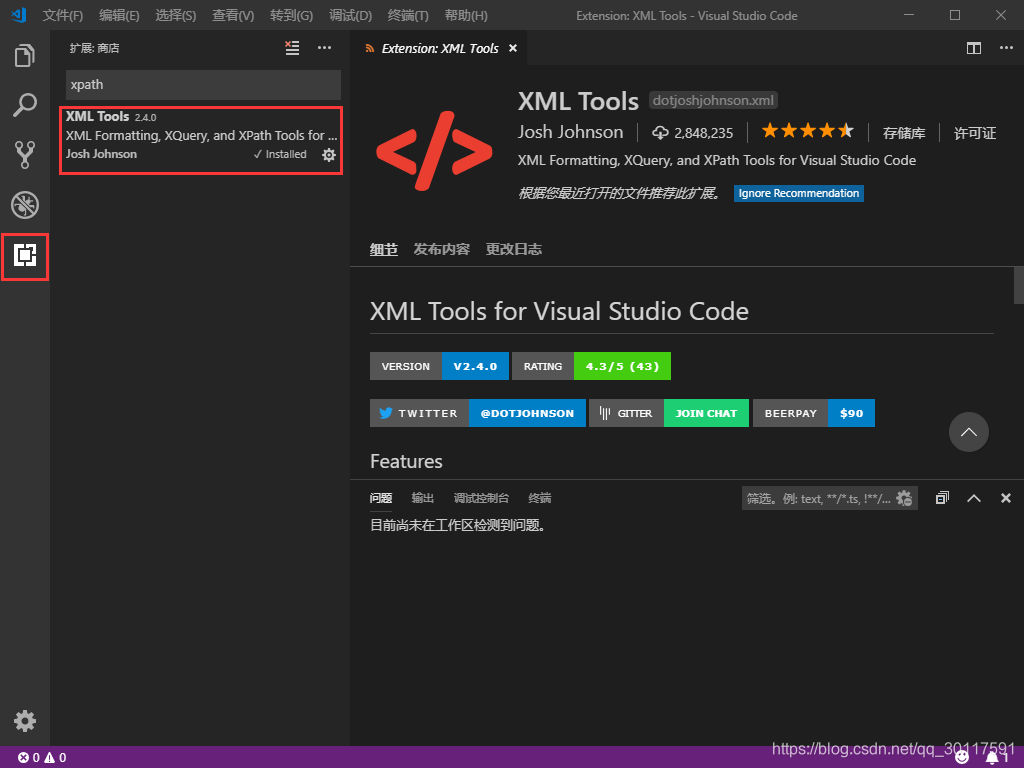Open the 许可证 license link

coord(975,133)
